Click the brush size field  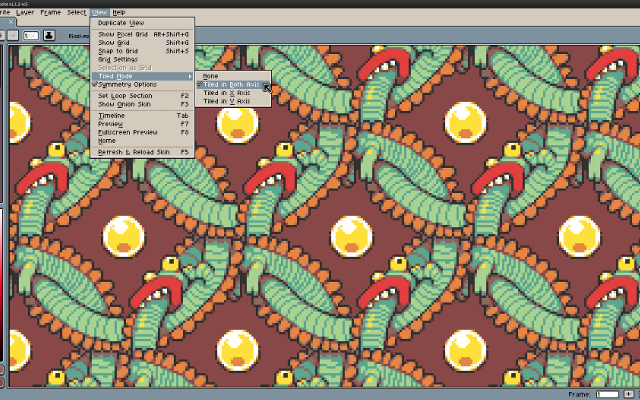(31, 36)
